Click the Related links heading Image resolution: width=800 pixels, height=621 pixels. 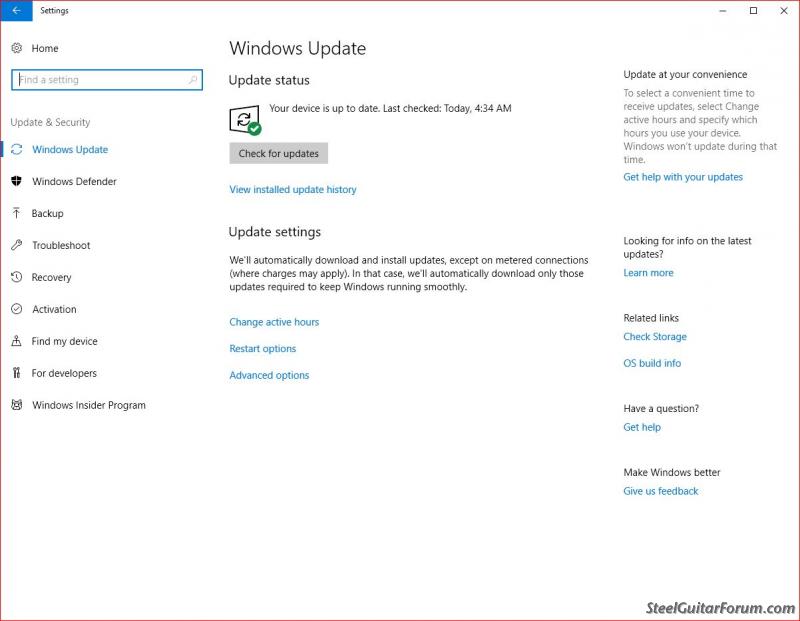(x=651, y=318)
